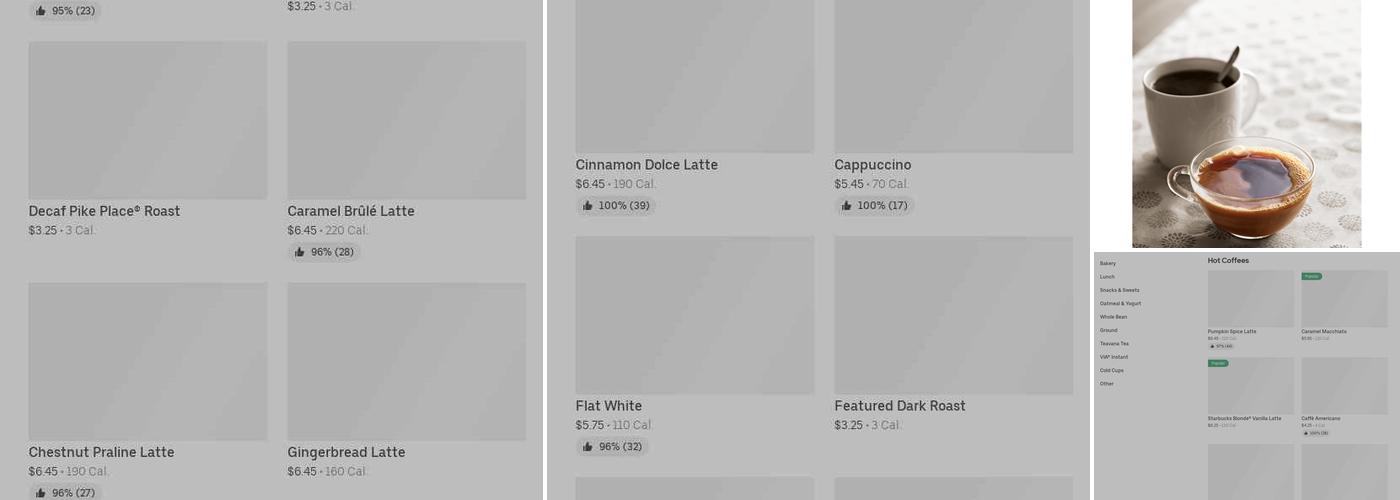Click the Popular badge on Caramel Macchiato
Screen dimensions: 1400x500
pos(1311,276)
